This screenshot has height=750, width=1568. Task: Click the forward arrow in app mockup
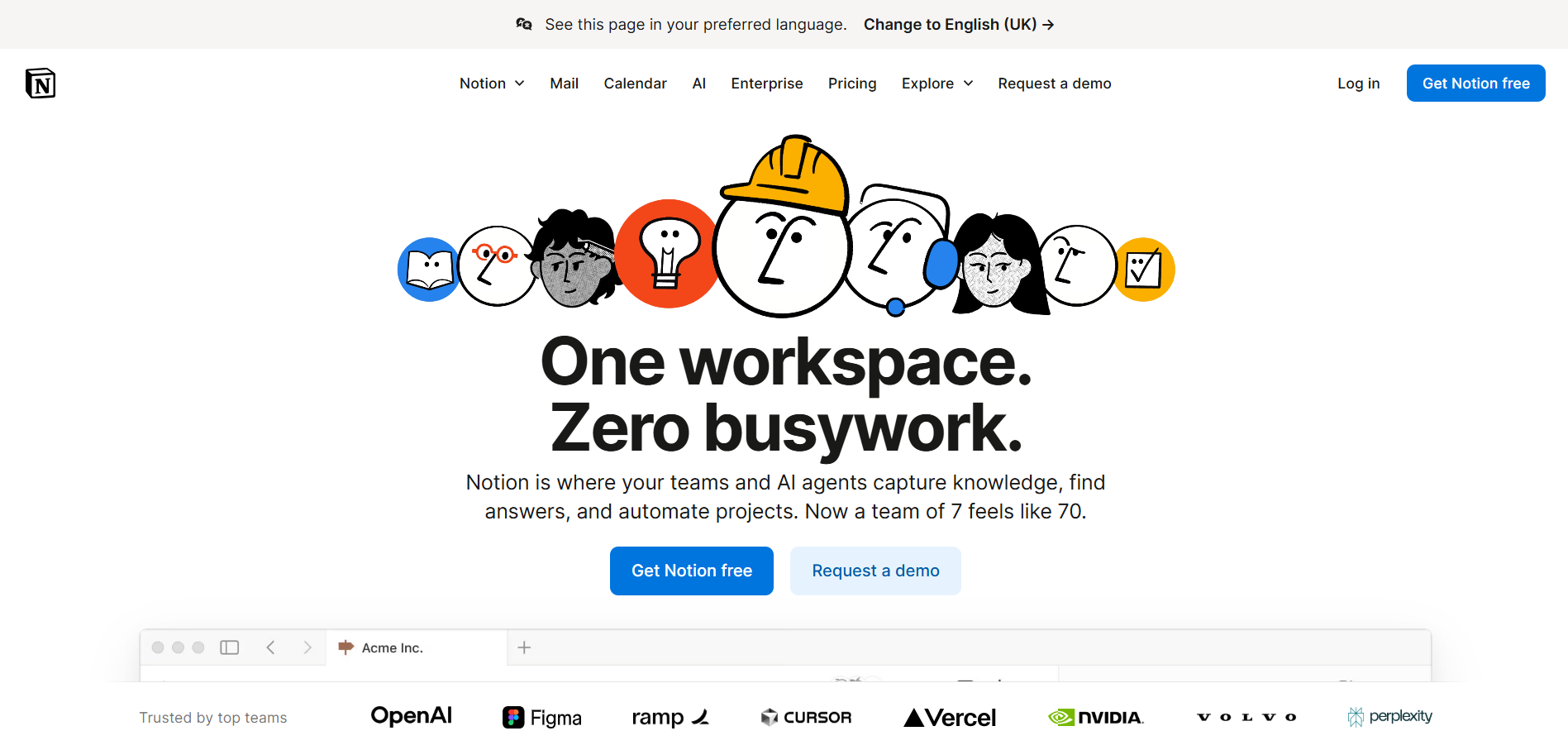click(x=307, y=647)
